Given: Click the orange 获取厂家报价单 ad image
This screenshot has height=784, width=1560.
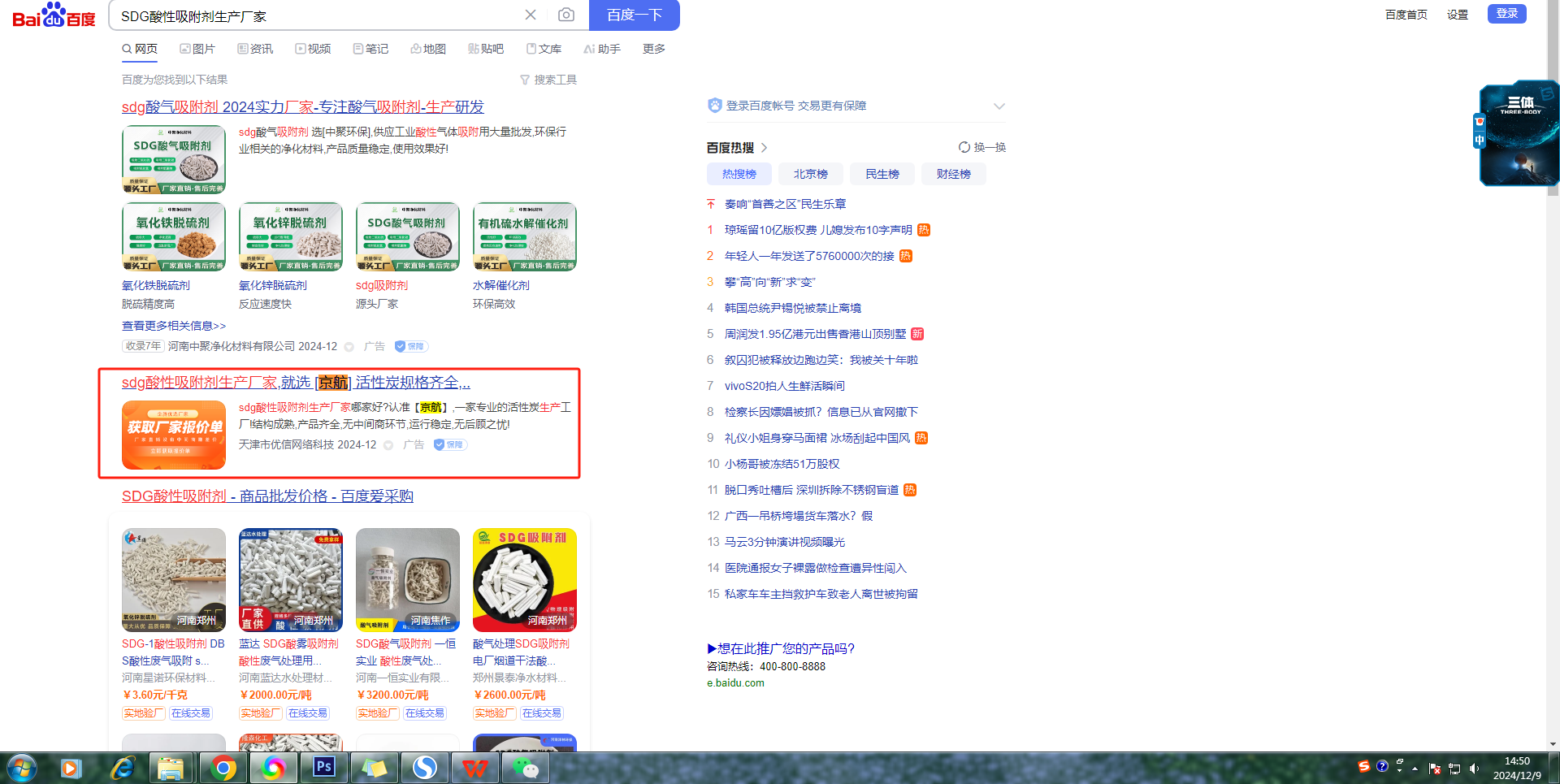Looking at the screenshot, I should pyautogui.click(x=174, y=435).
